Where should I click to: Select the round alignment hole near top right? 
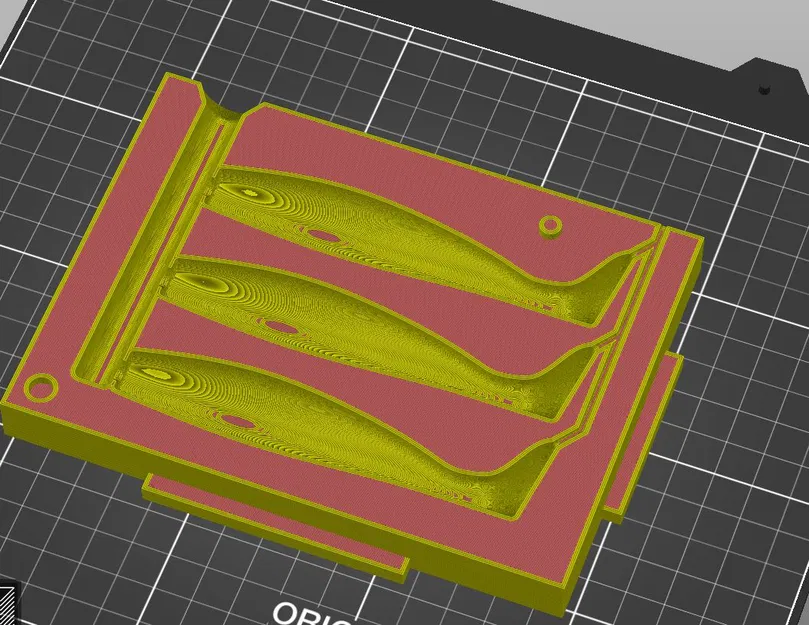point(549,225)
